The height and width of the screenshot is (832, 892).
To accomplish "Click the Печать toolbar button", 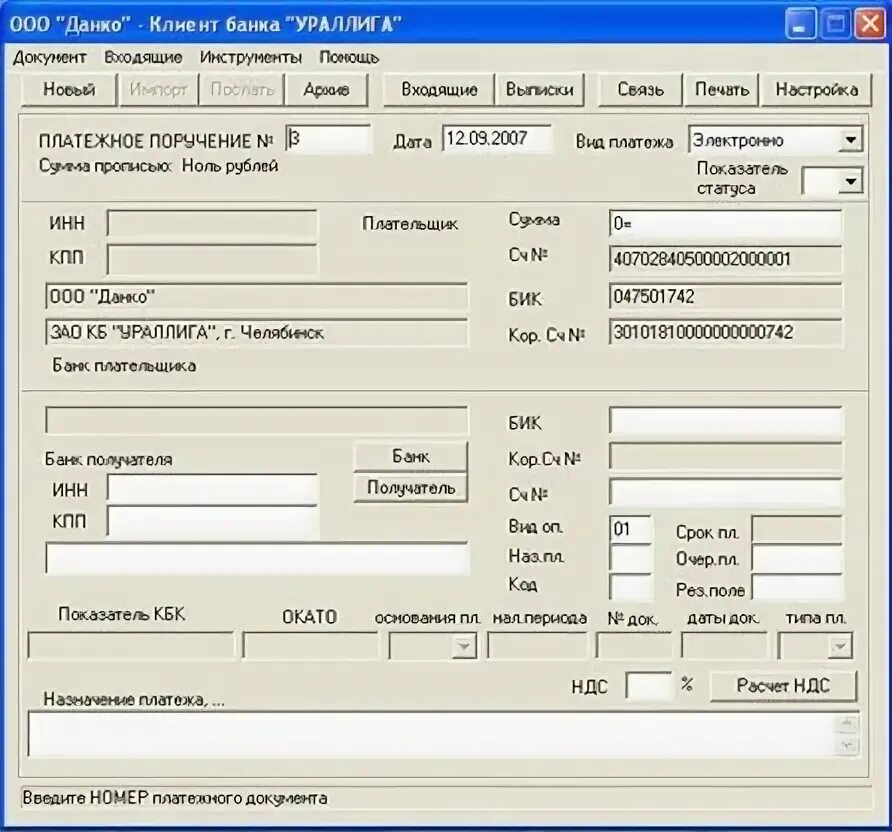I will pyautogui.click(x=721, y=90).
